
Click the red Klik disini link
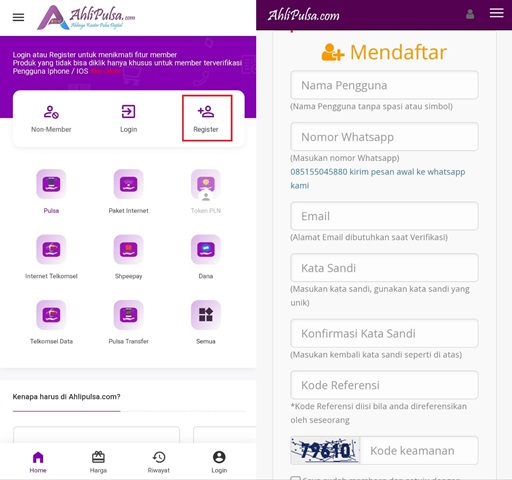105,71
